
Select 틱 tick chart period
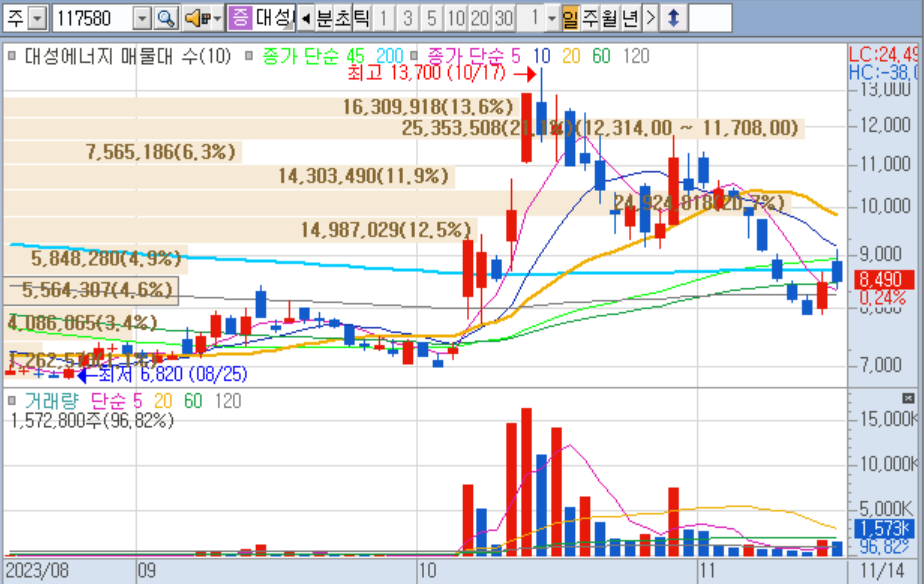point(361,19)
